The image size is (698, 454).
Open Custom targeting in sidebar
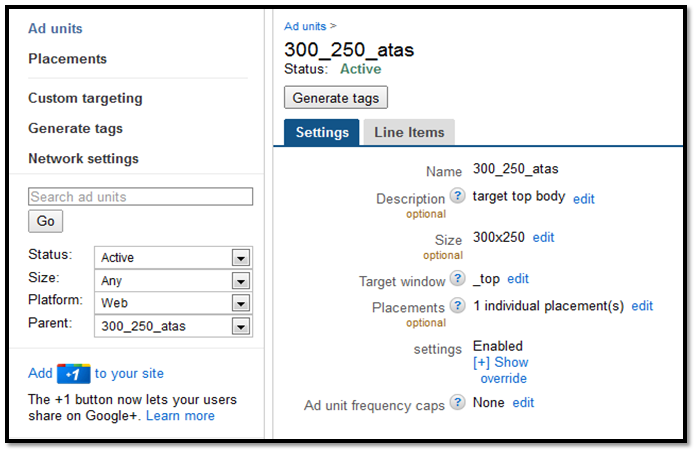pyautogui.click(x=85, y=99)
